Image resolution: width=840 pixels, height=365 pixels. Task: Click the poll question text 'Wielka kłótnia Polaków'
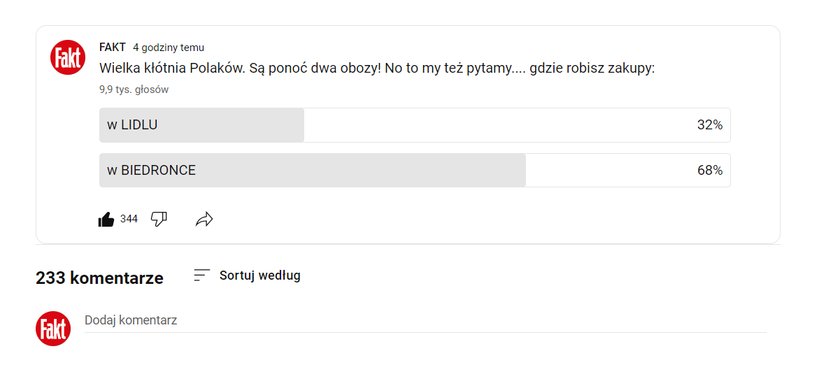coord(172,69)
